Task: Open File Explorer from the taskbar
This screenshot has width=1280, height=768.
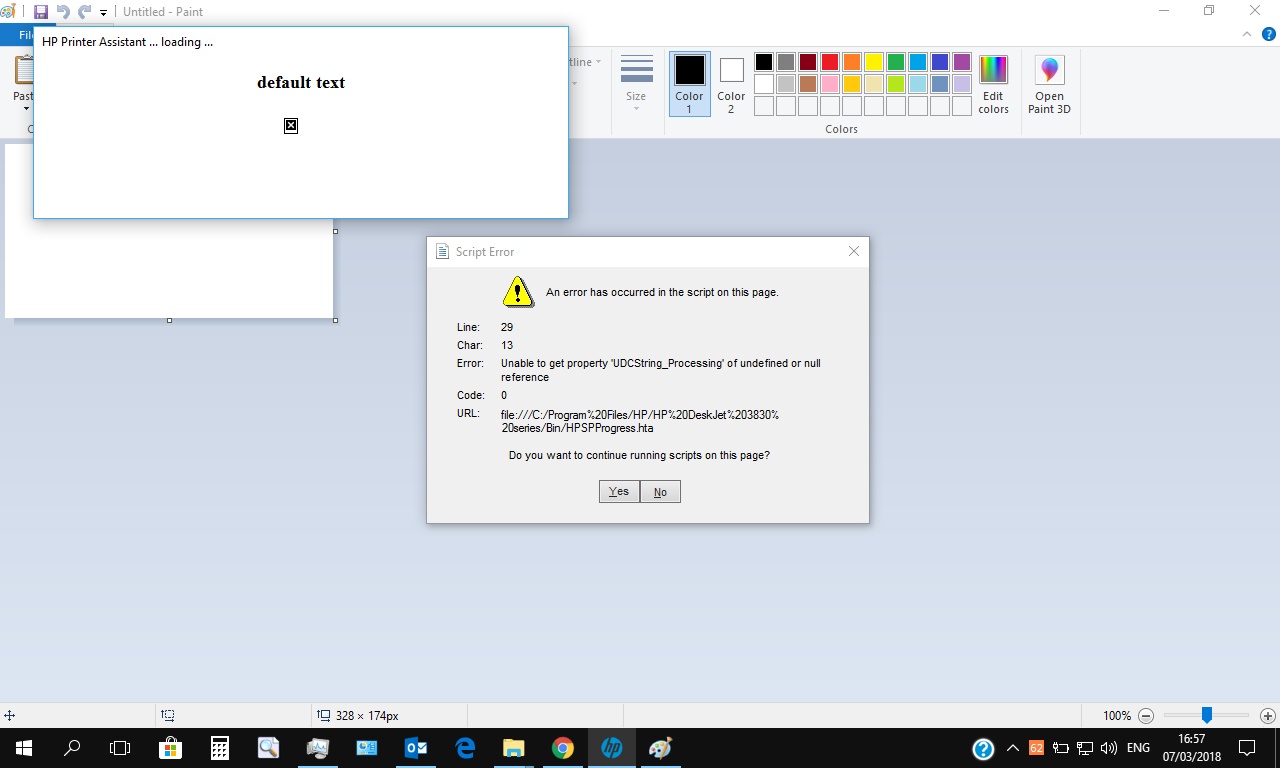Action: tap(514, 748)
